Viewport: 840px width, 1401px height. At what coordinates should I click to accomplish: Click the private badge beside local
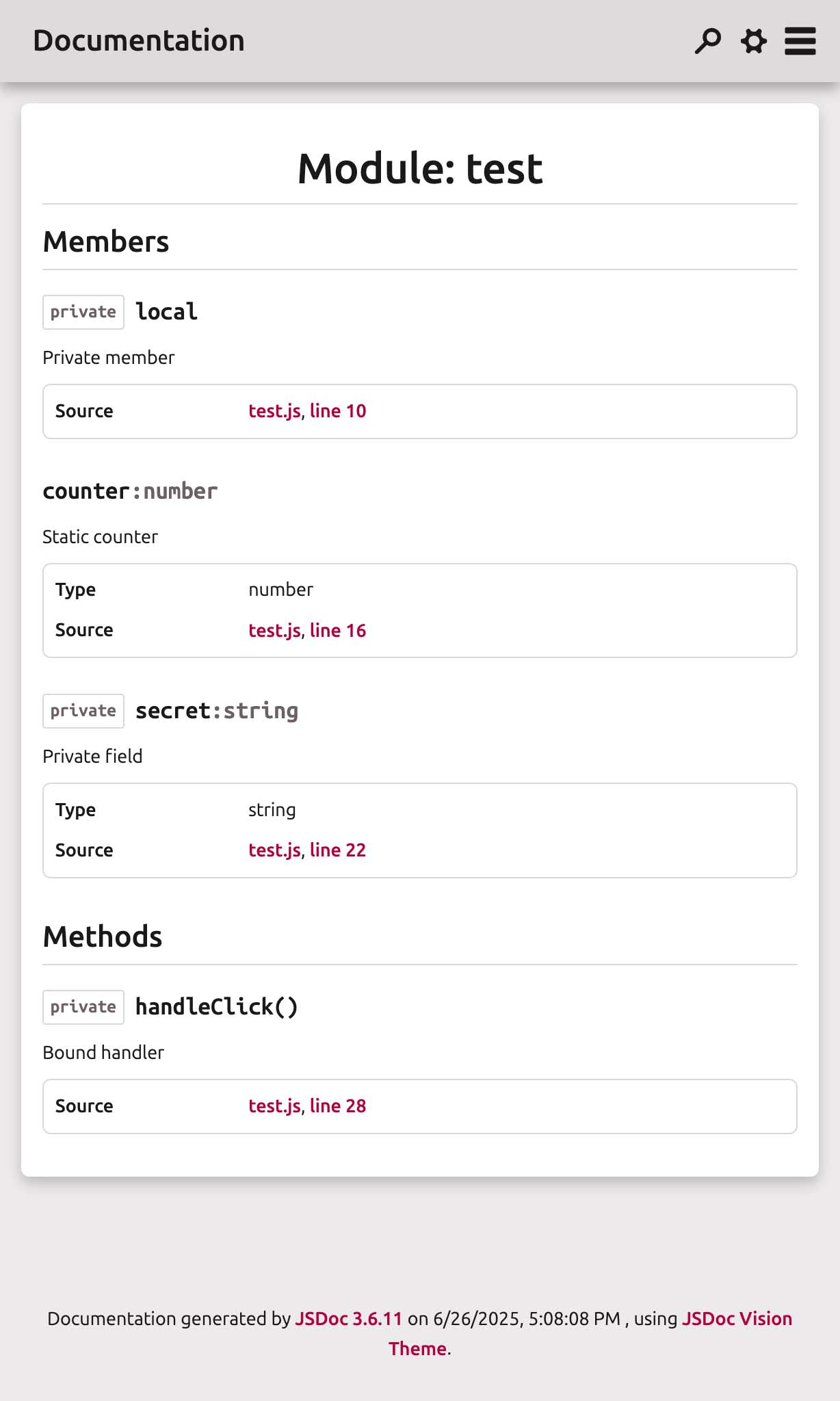[x=83, y=312]
